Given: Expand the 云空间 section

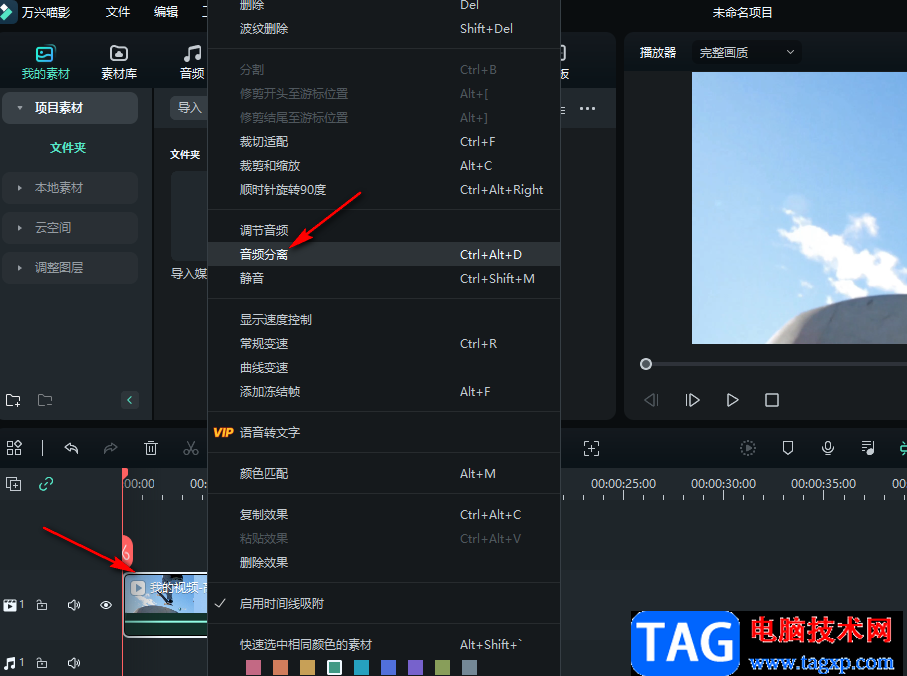Looking at the screenshot, I should pyautogui.click(x=20, y=228).
